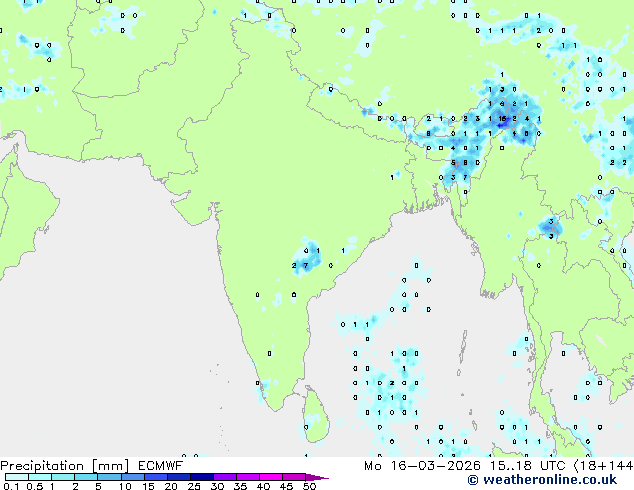The height and width of the screenshot is (490, 634).
Task: Select the 30–35 mm purple legend swatch
Action: [x=224, y=477]
